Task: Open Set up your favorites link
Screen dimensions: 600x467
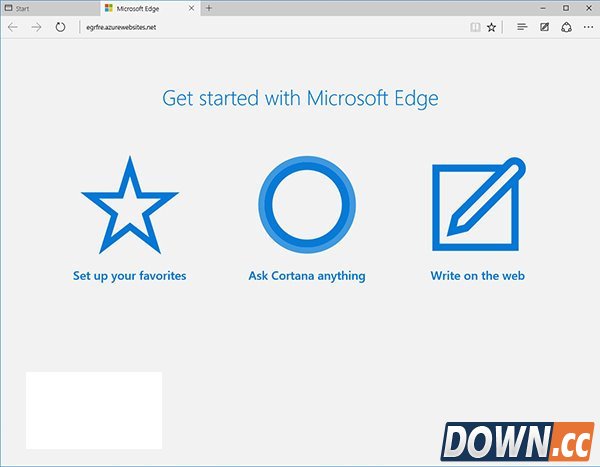Action: [130, 276]
